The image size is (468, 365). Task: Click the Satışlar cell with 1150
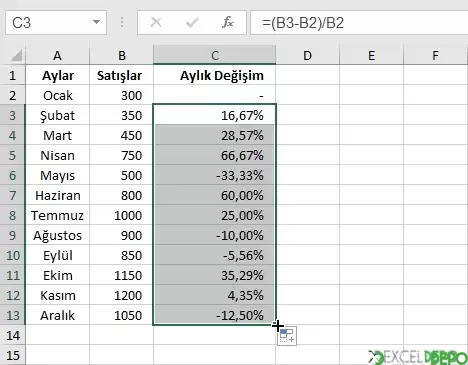[121, 275]
